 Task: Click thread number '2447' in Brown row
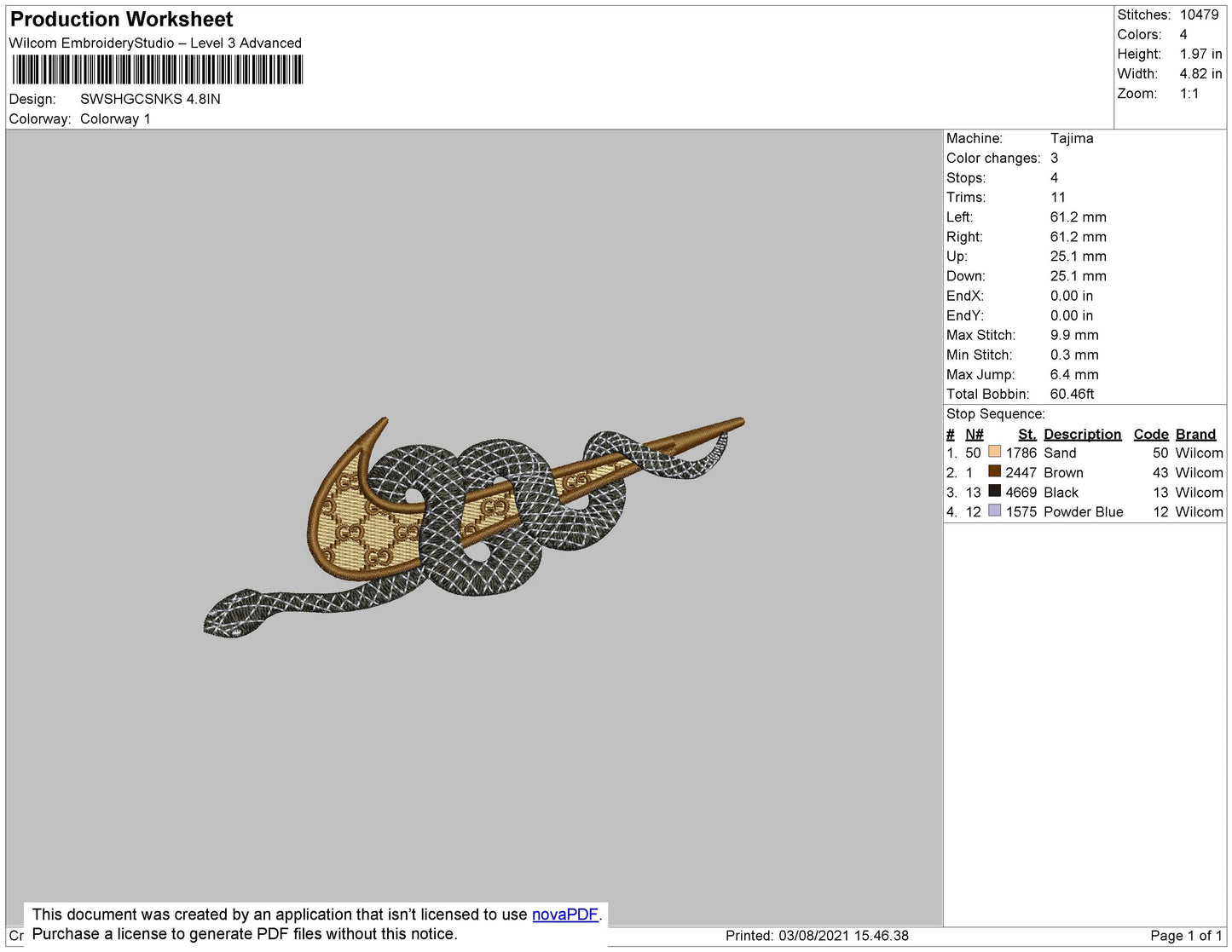pos(1021,473)
